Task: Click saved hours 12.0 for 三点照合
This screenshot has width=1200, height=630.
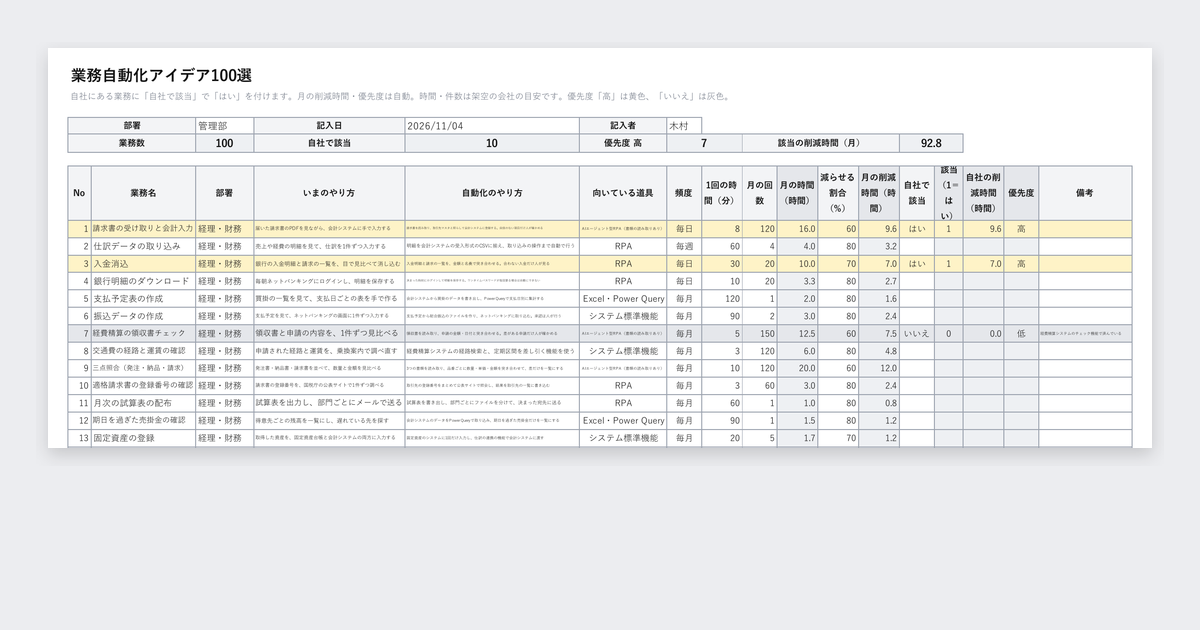Action: click(x=879, y=368)
